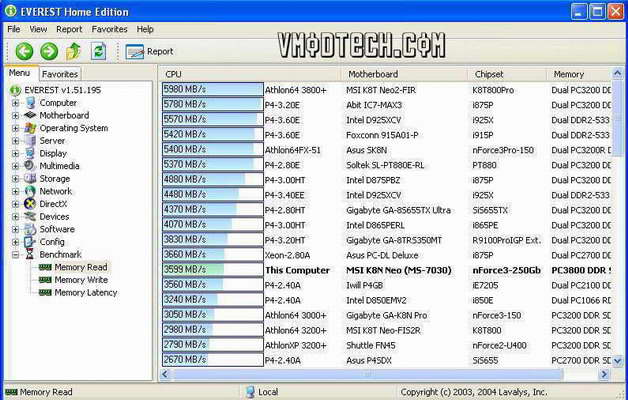The width and height of the screenshot is (628, 400).
Task: Click the Local computer icon in status bar
Action: (250, 392)
